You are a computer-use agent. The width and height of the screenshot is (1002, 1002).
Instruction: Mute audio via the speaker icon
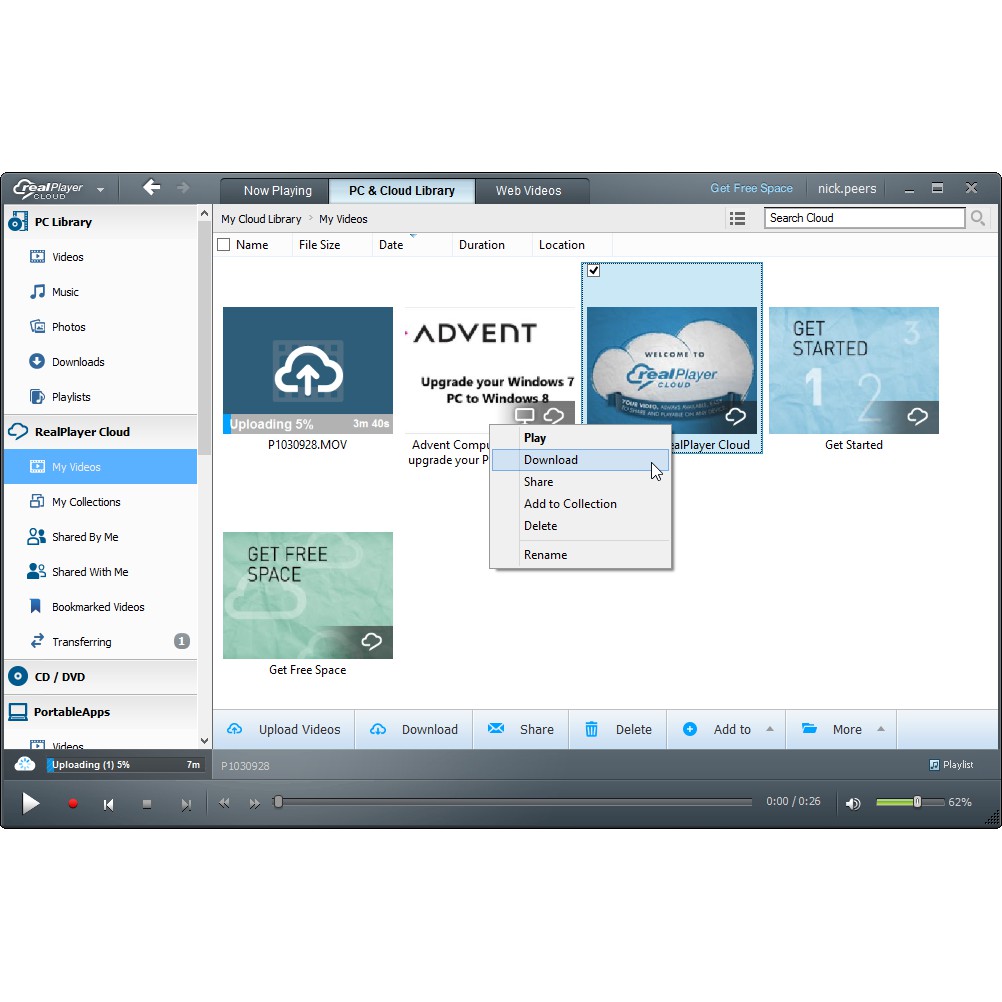point(853,803)
